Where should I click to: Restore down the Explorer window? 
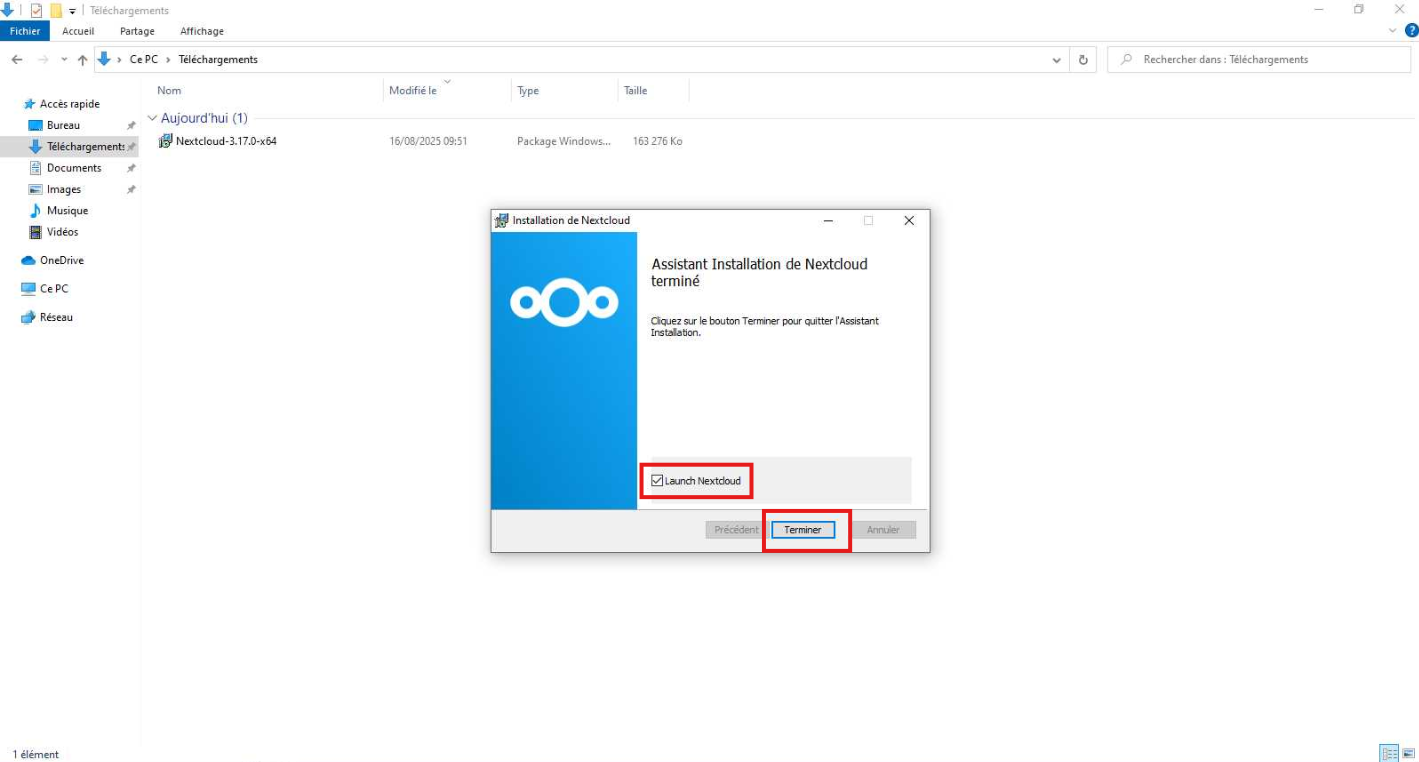click(1358, 9)
